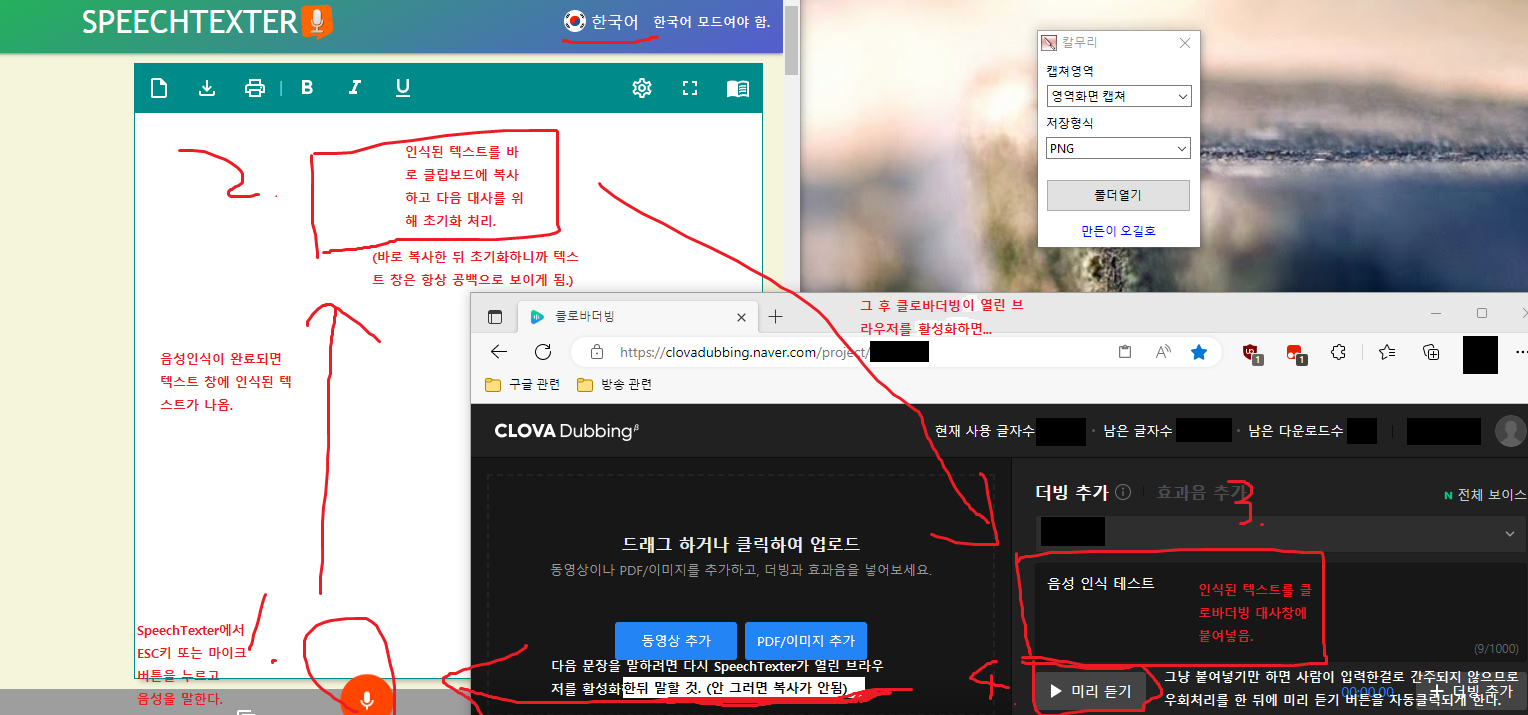Click the 남은 다운로드수 label
Screen dimensions: 1528x715
[x=1297, y=431]
